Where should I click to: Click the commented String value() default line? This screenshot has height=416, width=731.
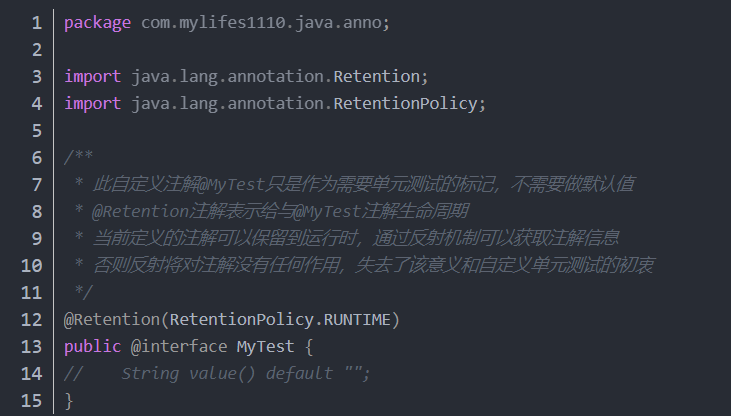(x=217, y=374)
